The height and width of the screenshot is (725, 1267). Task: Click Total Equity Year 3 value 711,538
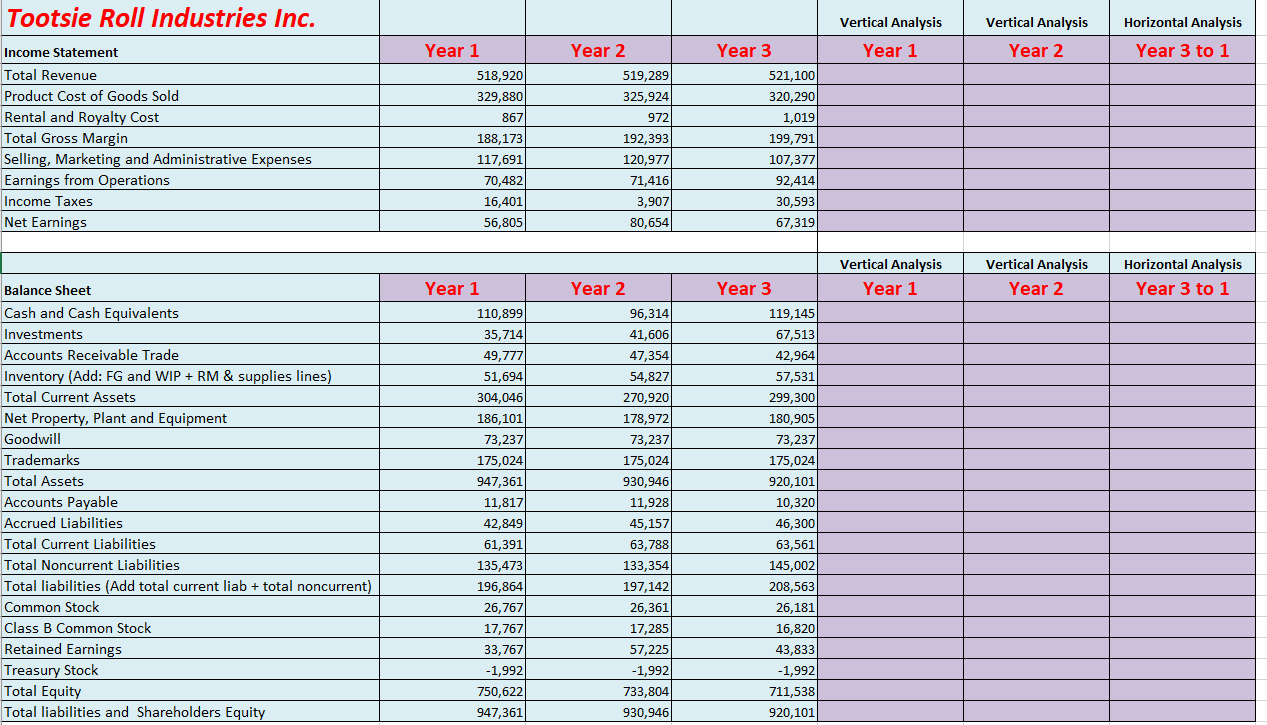[x=744, y=691]
